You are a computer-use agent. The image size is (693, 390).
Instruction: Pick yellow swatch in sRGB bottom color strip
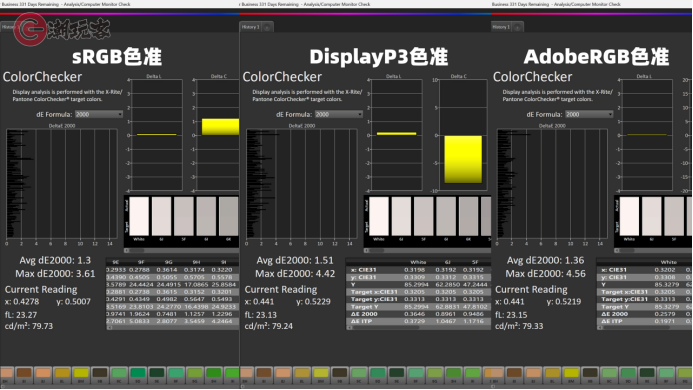click(81, 373)
